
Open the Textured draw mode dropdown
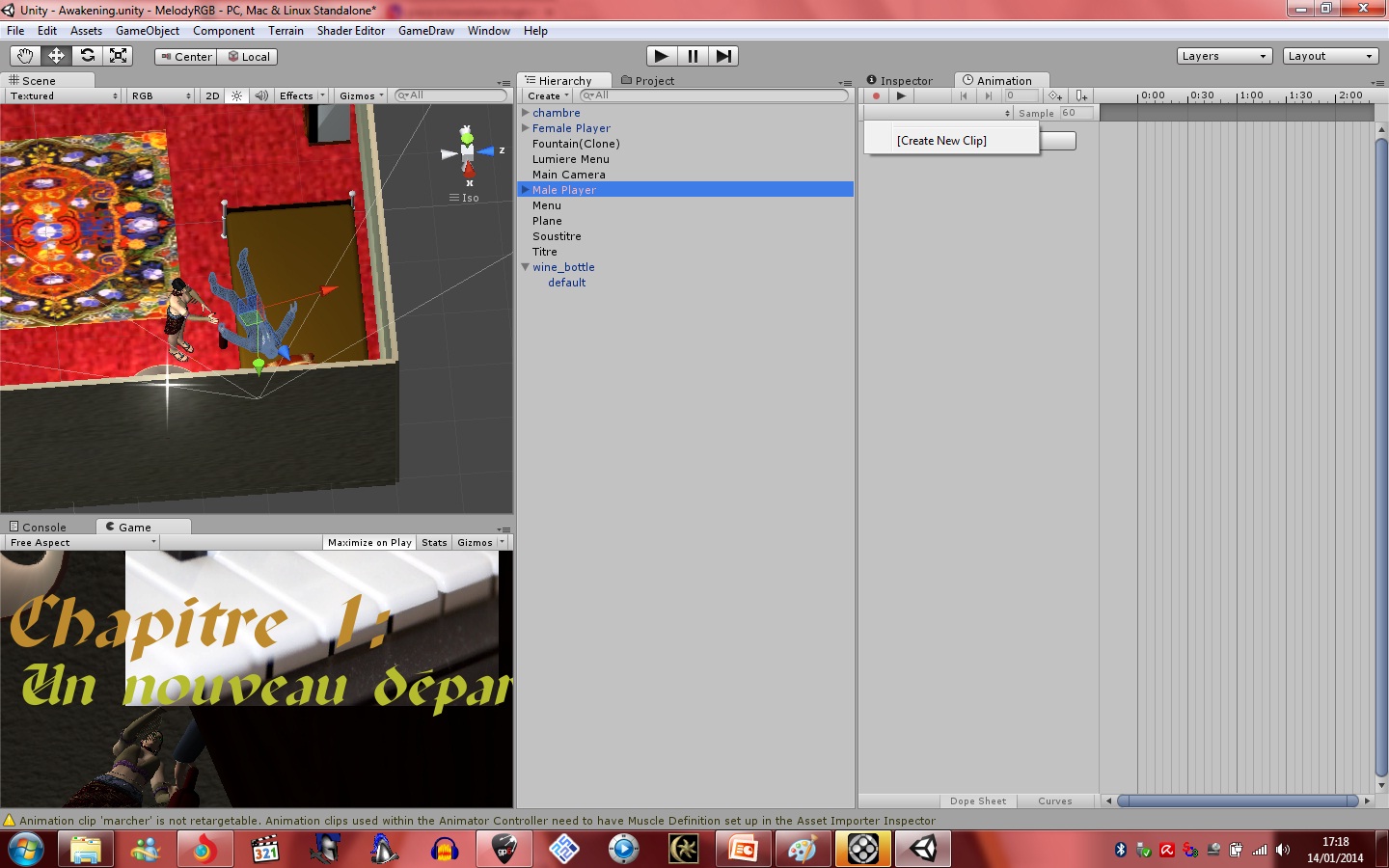tap(60, 95)
